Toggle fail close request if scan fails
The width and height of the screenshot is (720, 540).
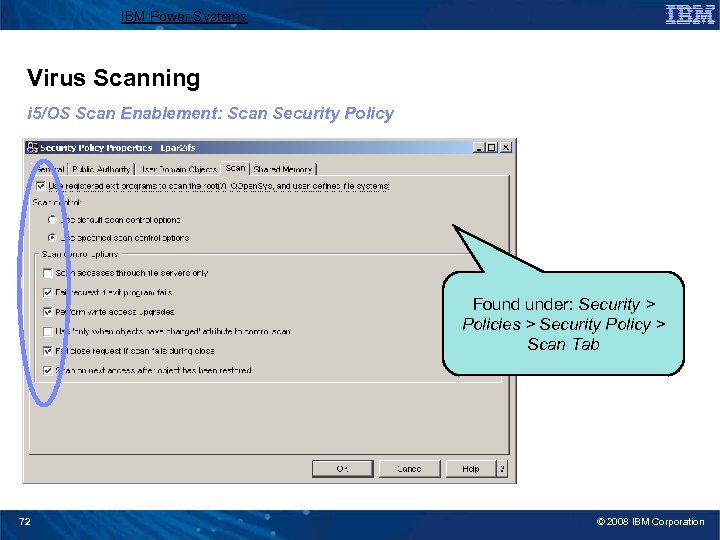pyautogui.click(x=47, y=351)
